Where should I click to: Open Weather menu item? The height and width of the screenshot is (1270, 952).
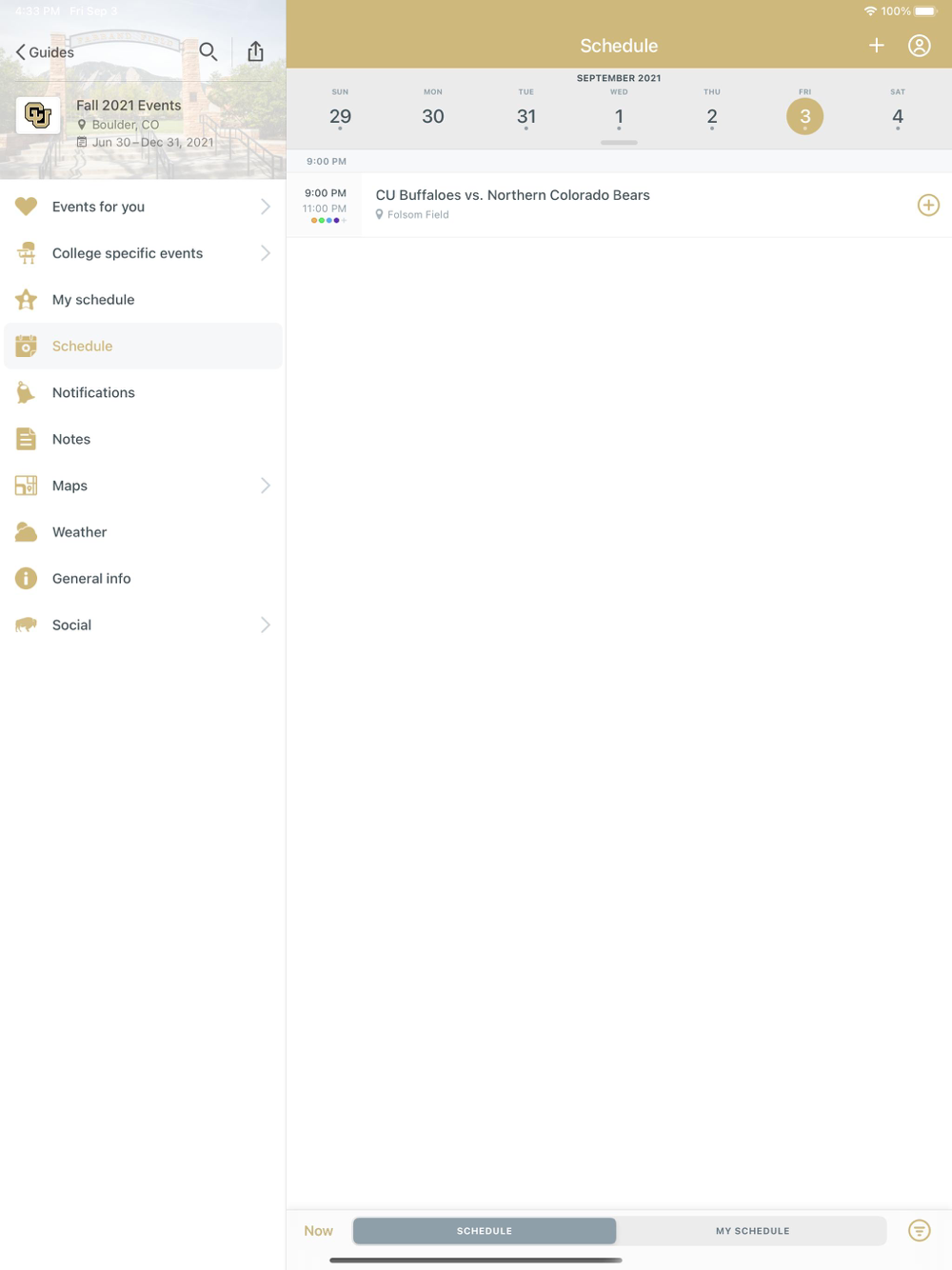point(143,532)
